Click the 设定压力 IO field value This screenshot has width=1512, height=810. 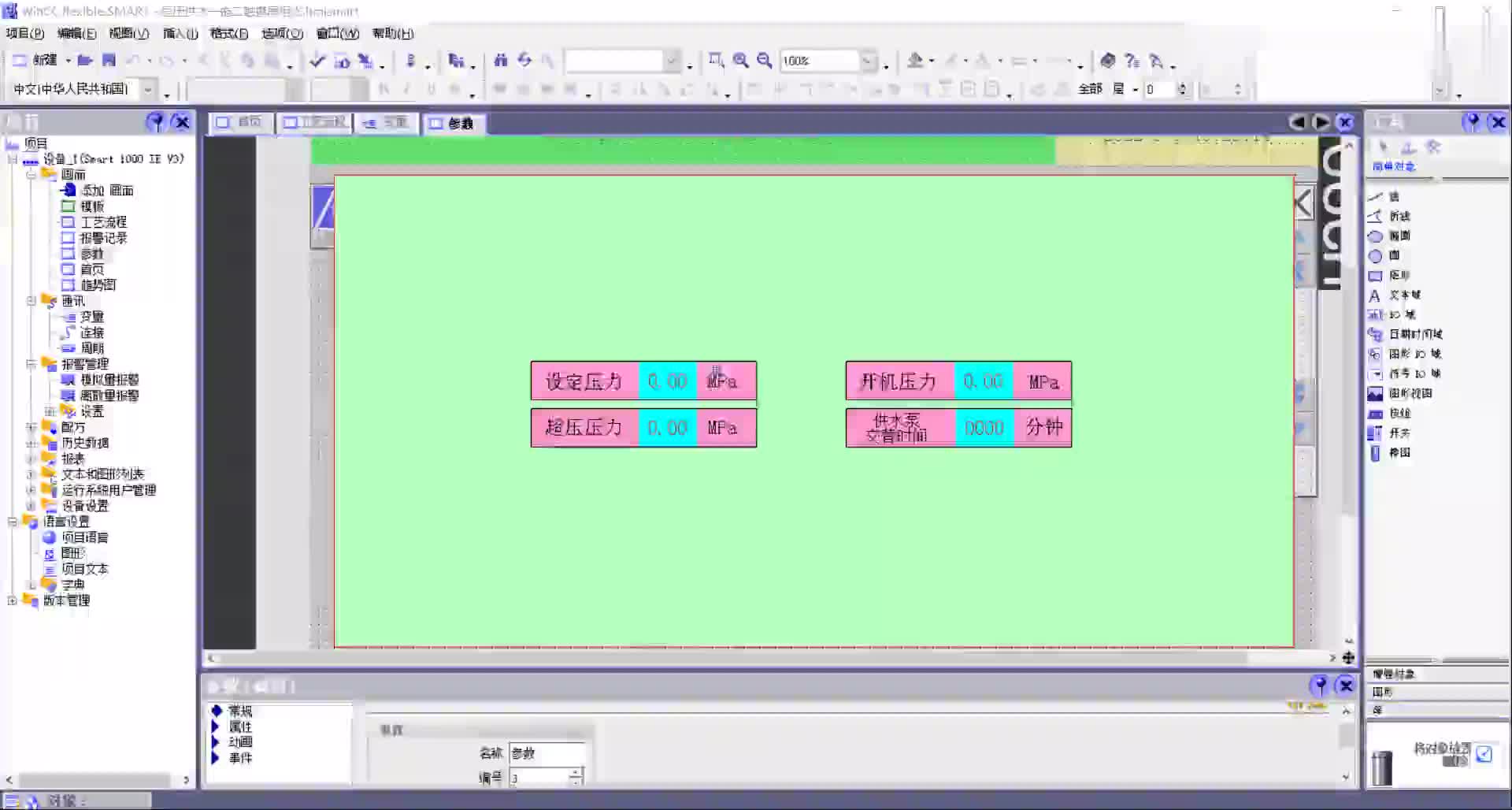[x=668, y=381]
